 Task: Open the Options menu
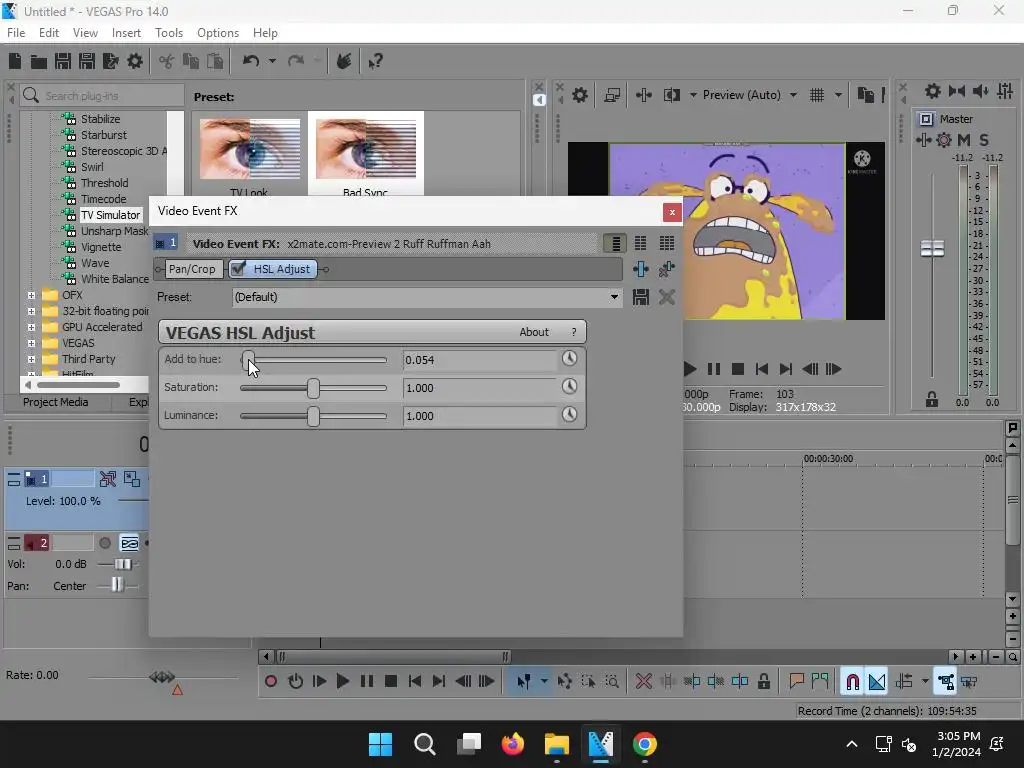(217, 33)
